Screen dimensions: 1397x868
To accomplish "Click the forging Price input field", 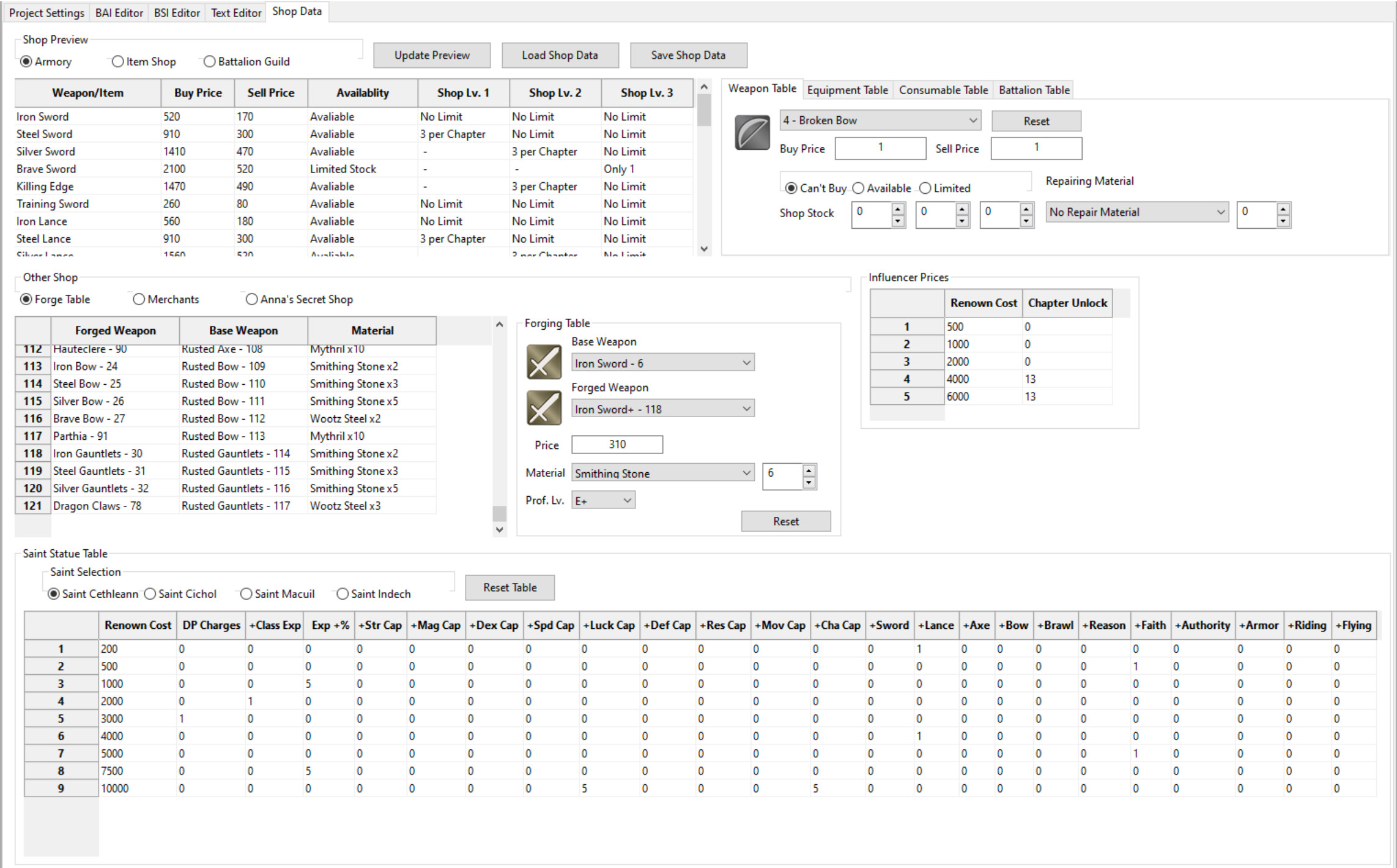I will click(617, 444).
